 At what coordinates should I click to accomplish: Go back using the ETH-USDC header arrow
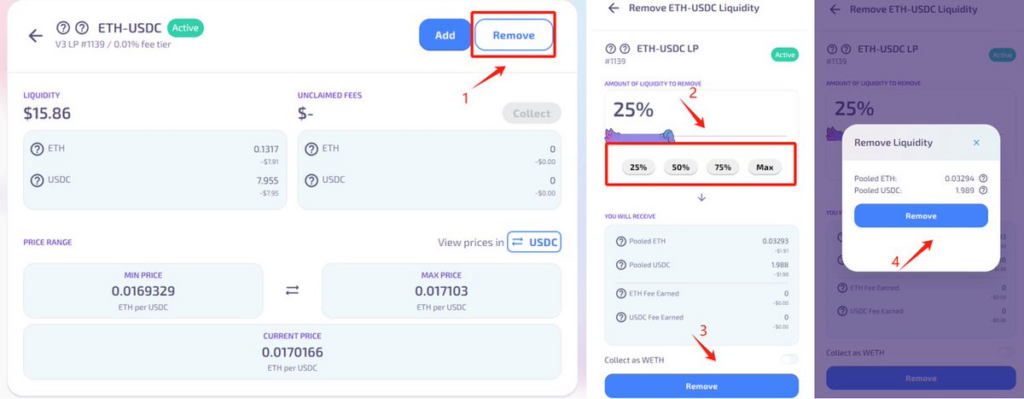click(x=36, y=36)
